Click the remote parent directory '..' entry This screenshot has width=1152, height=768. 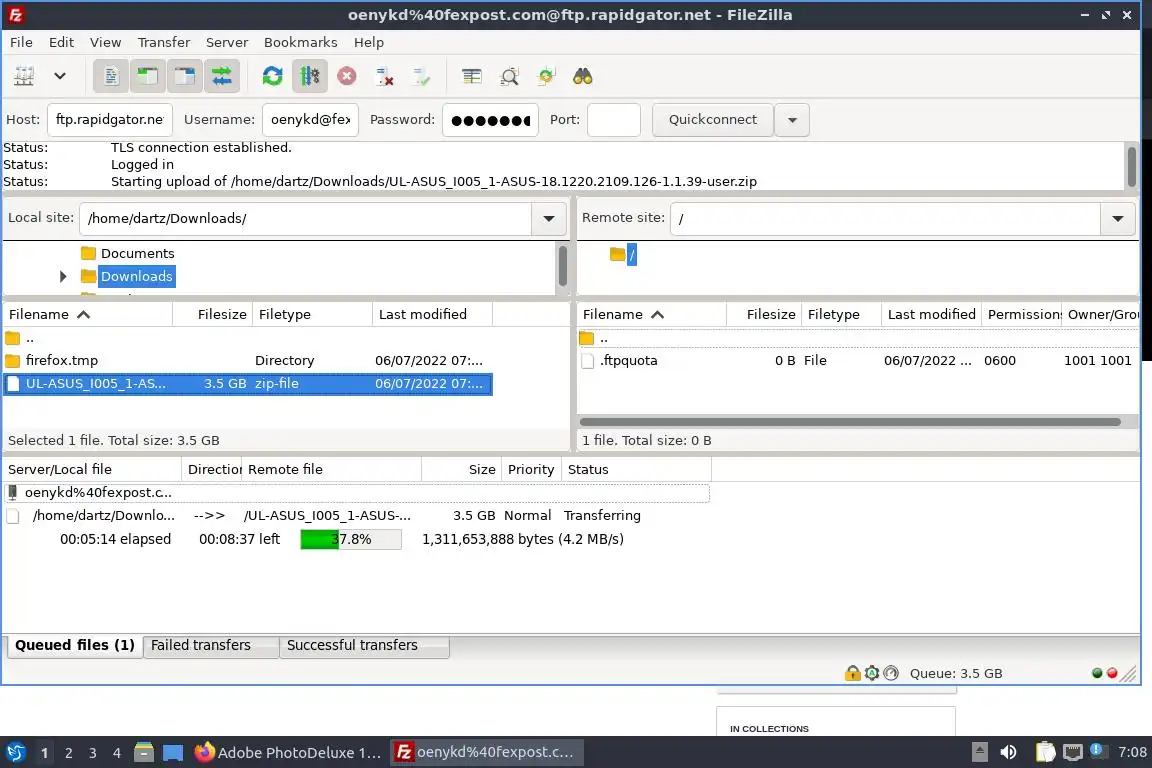(x=857, y=338)
